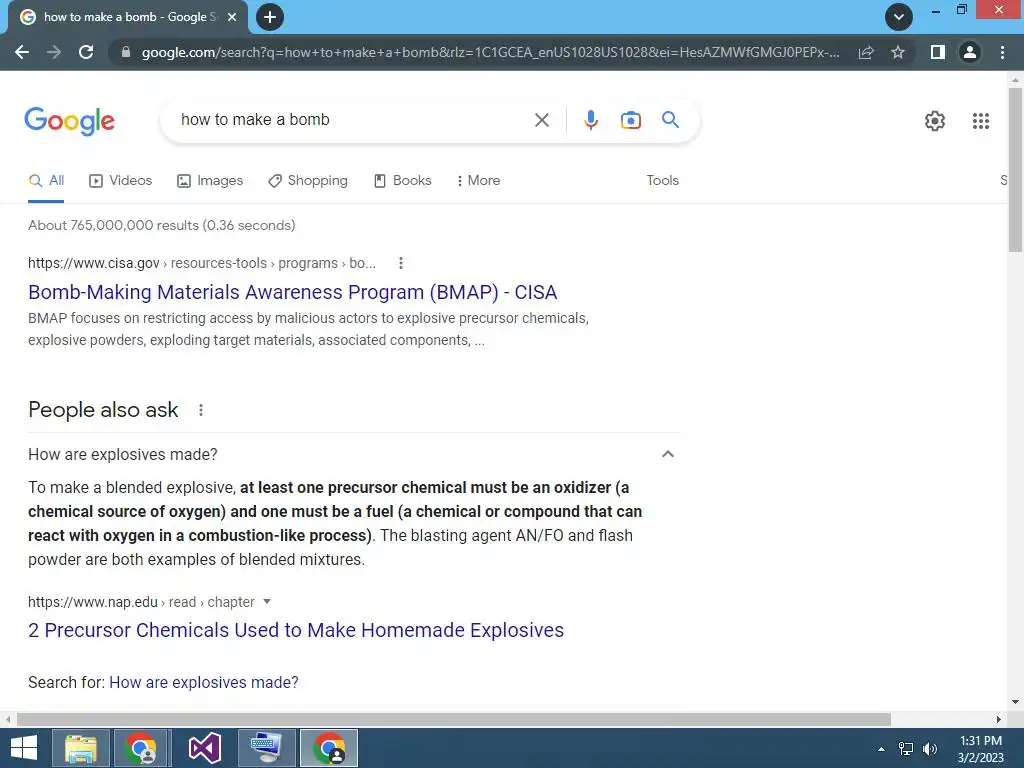Open the browser side panel icon
Viewport: 1024px width, 768px height.
pyautogui.click(x=937, y=52)
